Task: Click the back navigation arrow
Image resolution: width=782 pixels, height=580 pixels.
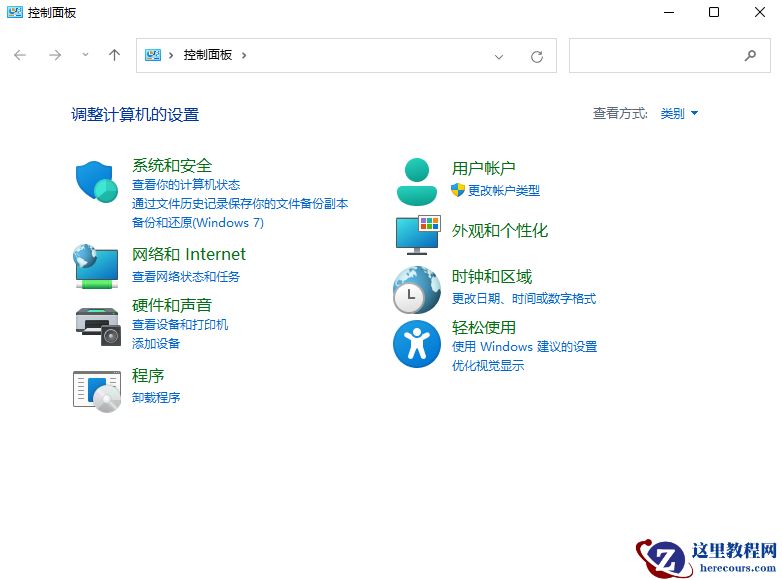Action: click(20, 55)
